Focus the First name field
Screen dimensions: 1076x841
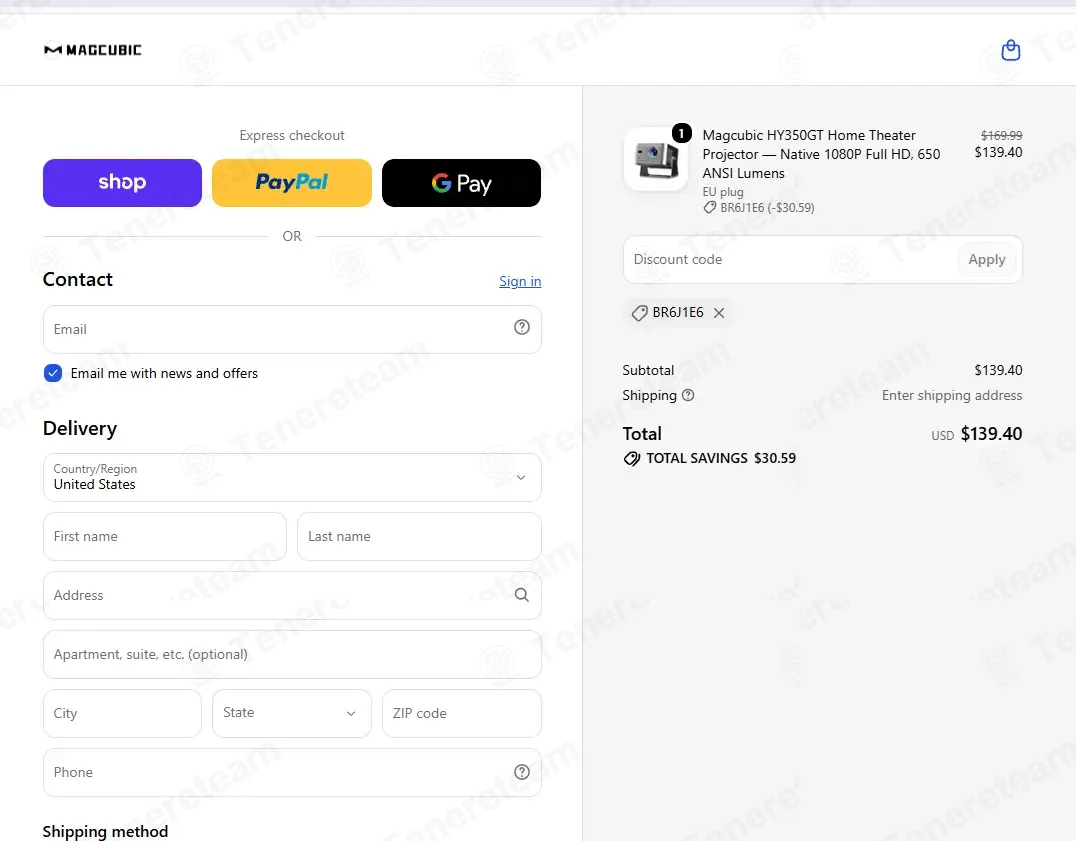click(x=165, y=536)
